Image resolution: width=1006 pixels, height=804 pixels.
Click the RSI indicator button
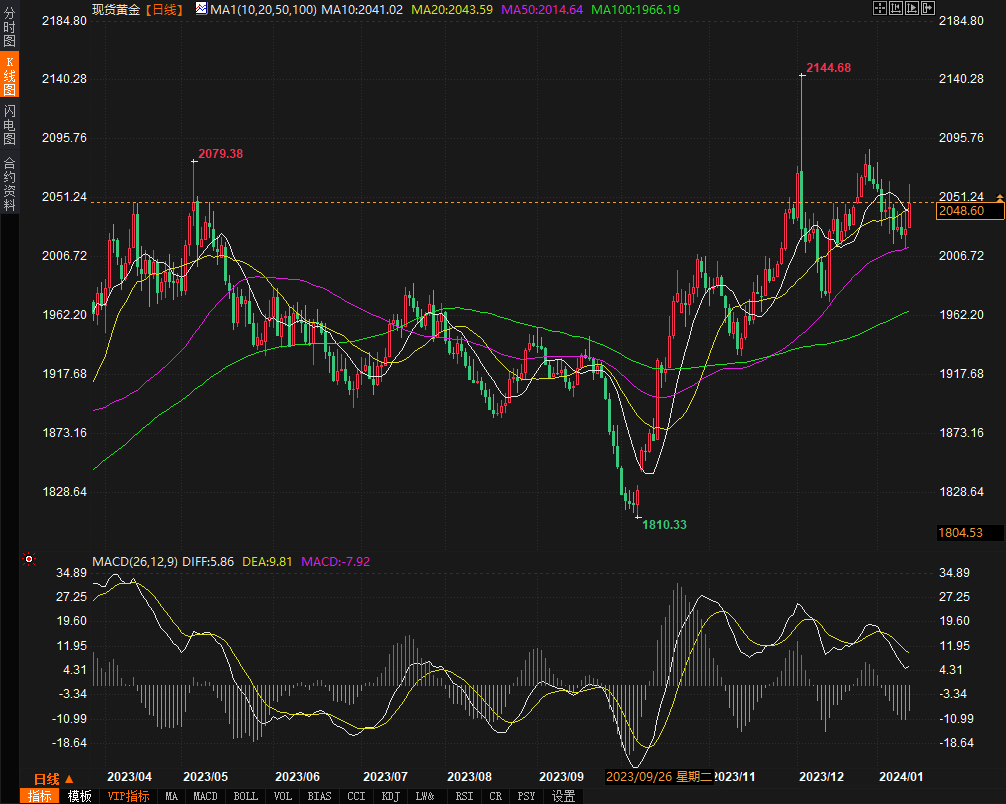coord(464,796)
